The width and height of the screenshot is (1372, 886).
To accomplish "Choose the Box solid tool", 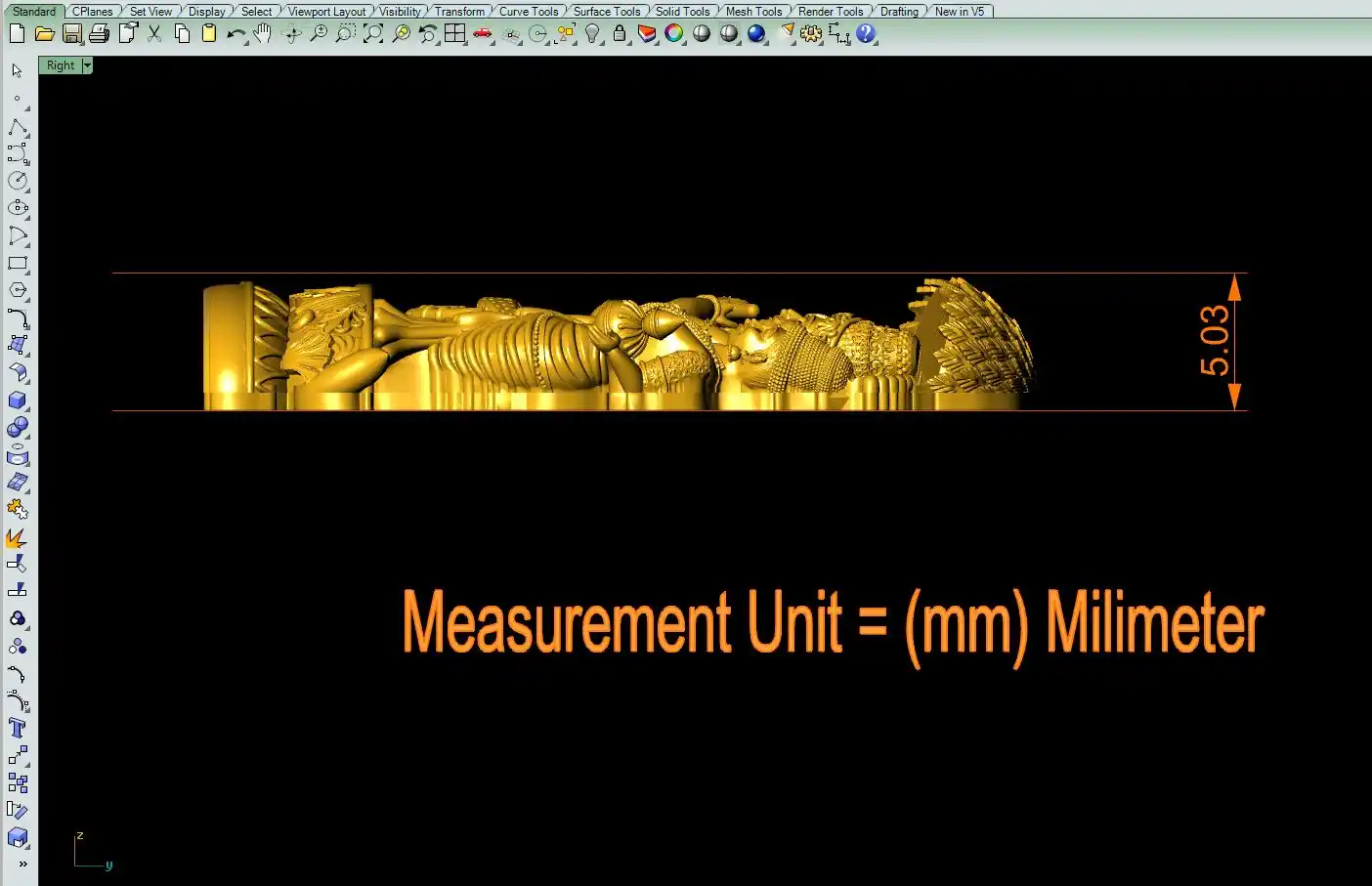I will (18, 401).
